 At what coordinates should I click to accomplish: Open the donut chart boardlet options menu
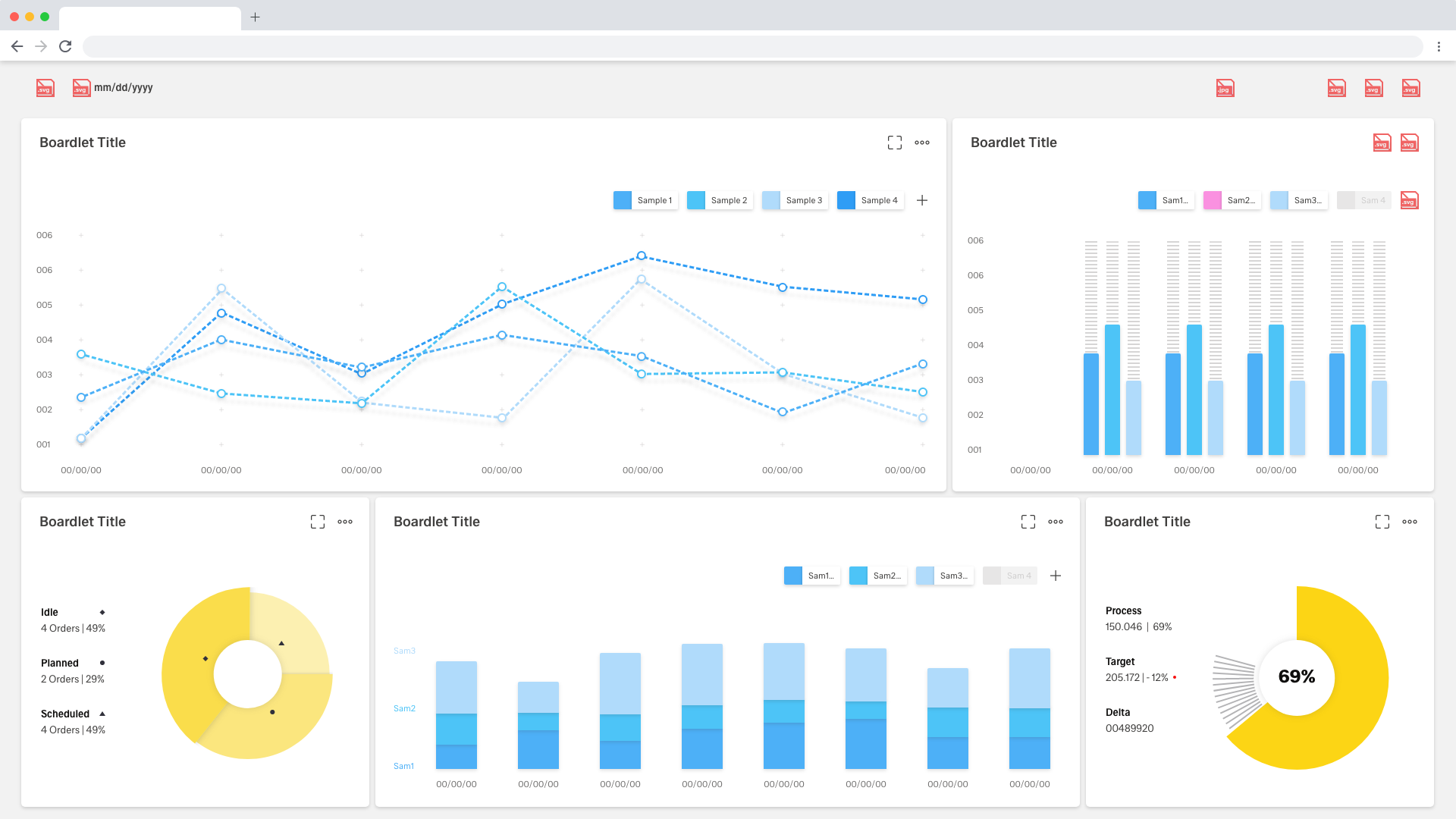coord(345,522)
